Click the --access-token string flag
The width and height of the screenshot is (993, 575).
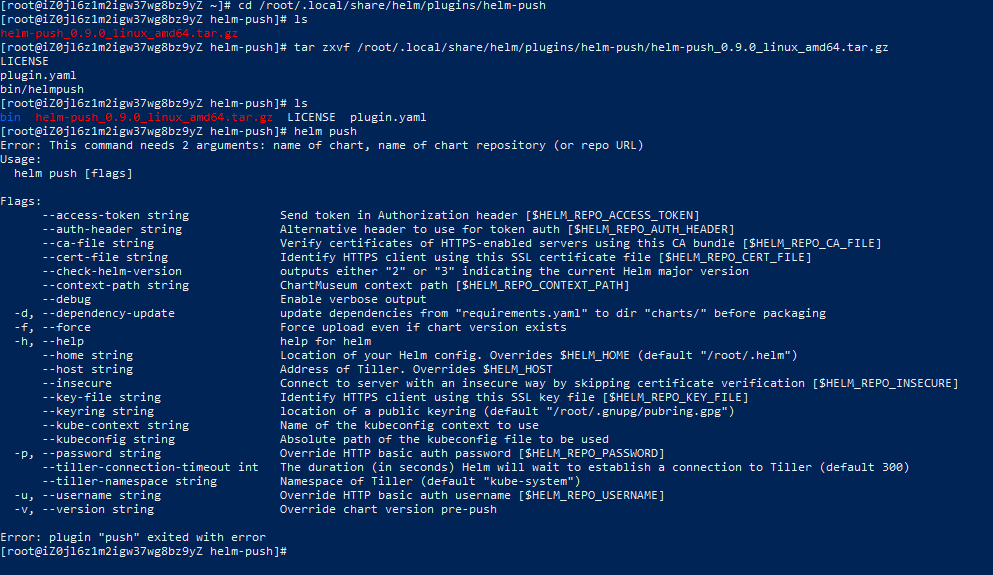(116, 215)
